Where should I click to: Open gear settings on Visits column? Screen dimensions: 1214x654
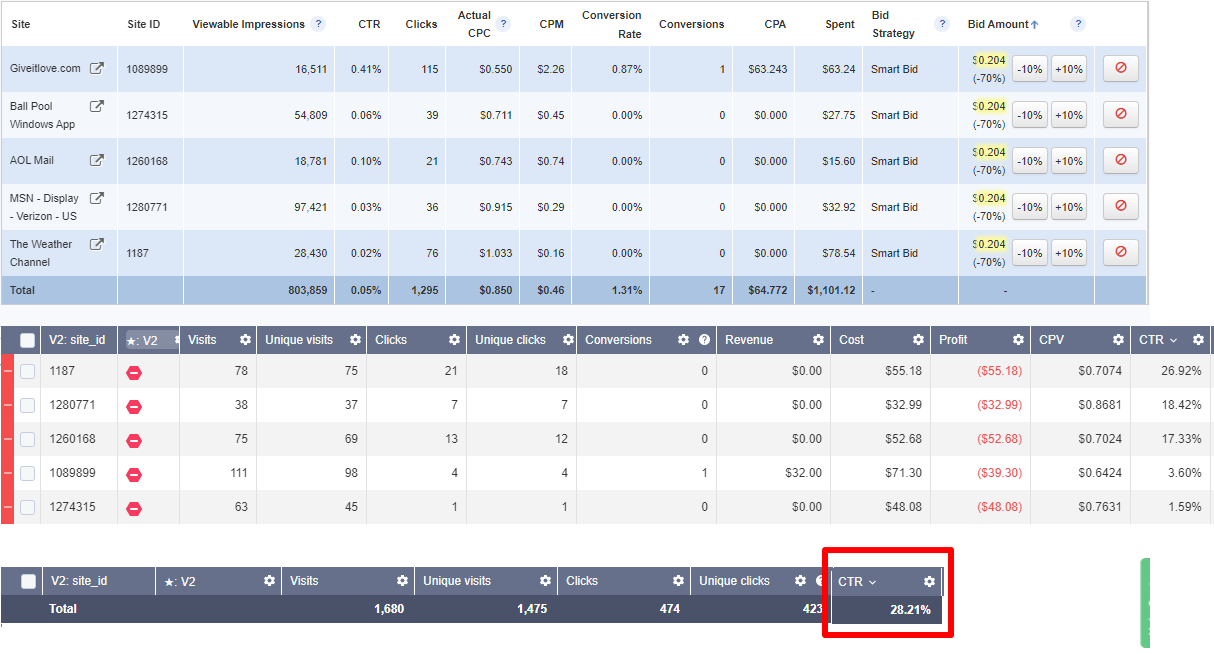[245, 340]
